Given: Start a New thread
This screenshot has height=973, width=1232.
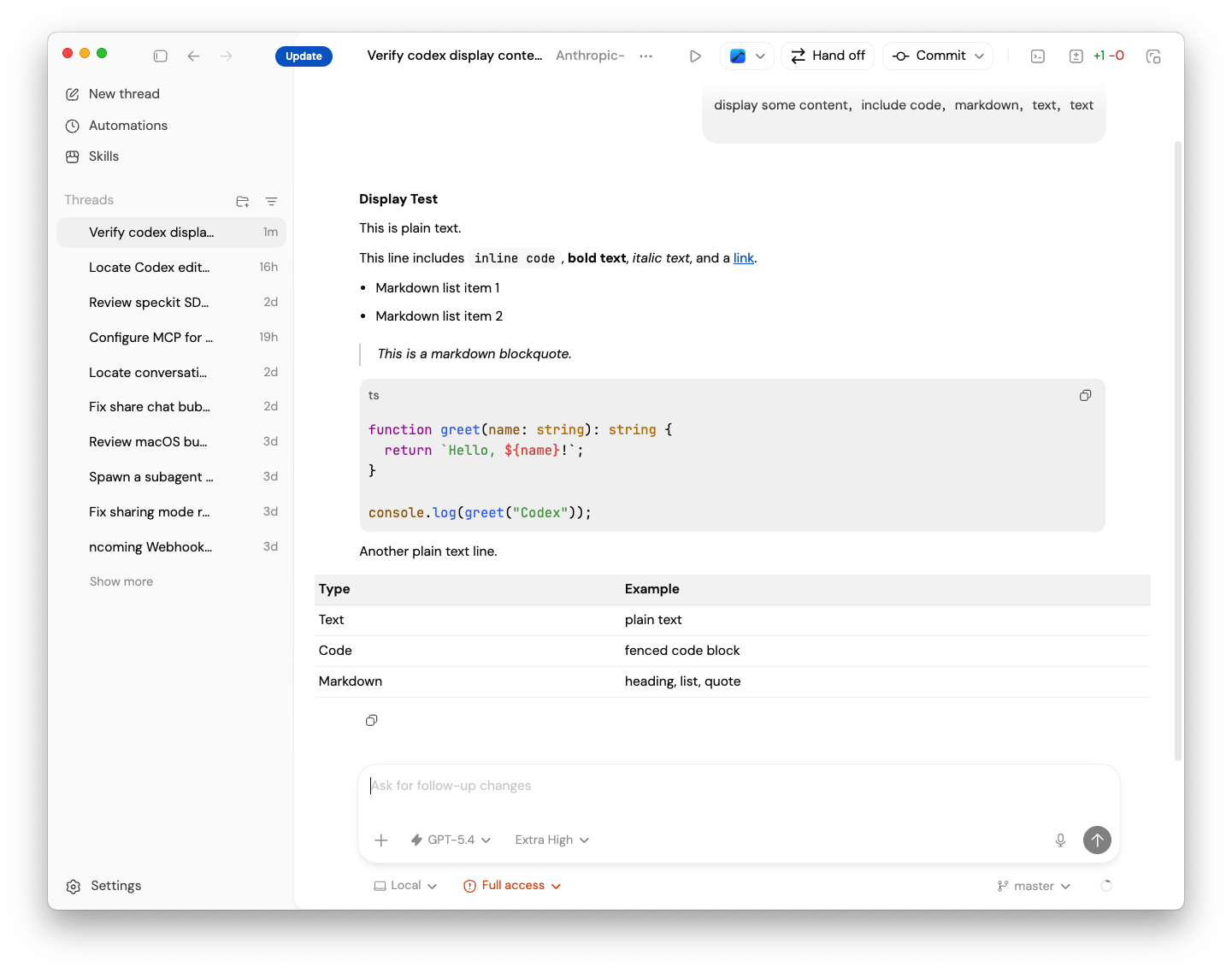Looking at the screenshot, I should click(113, 94).
